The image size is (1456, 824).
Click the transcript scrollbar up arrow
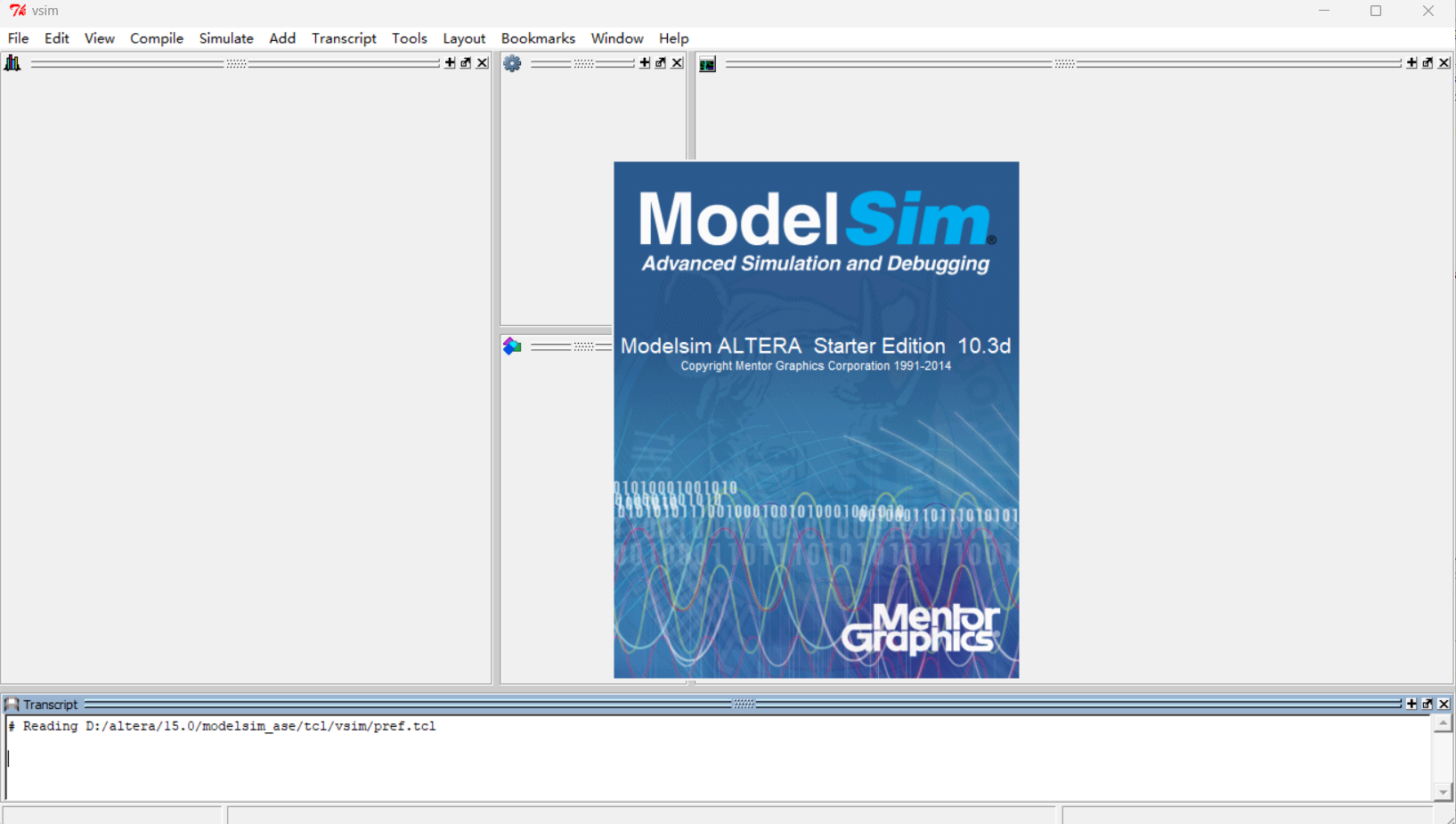1443,724
